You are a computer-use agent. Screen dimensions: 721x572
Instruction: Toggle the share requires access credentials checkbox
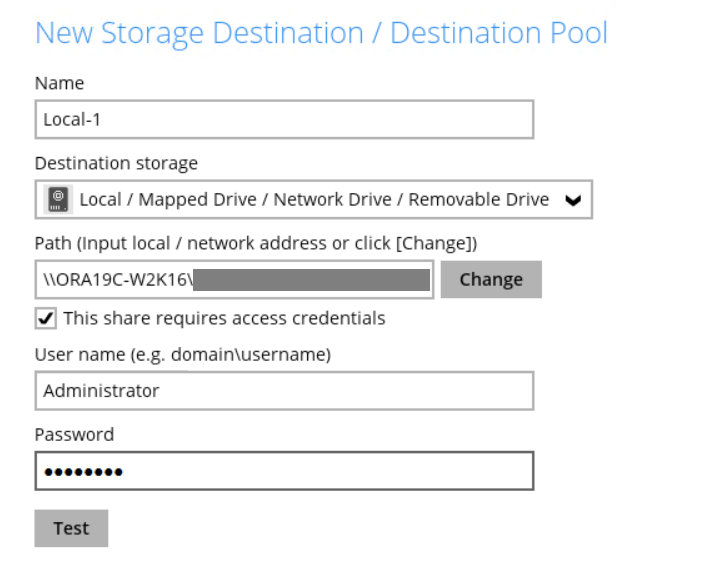click(45, 318)
